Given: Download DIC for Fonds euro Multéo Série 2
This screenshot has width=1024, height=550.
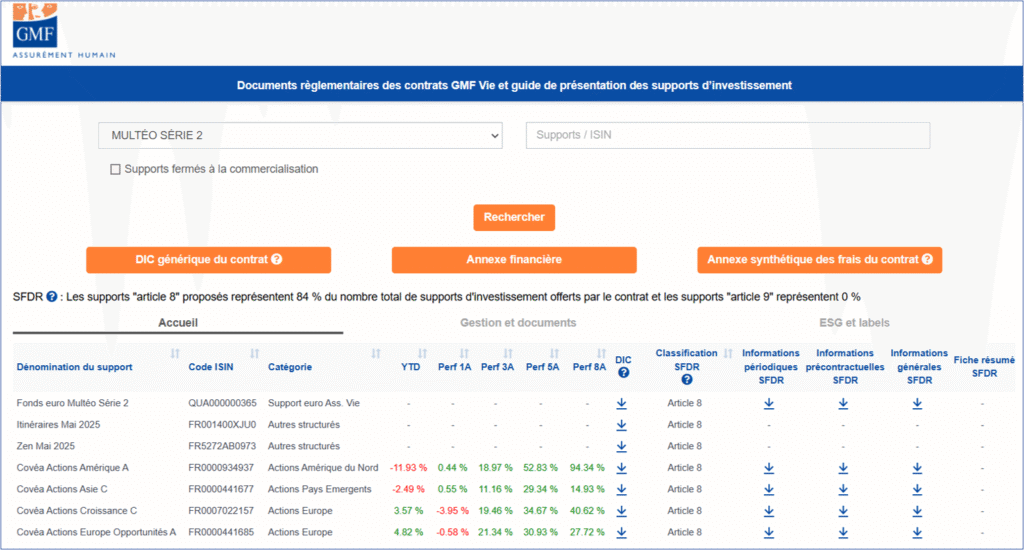Looking at the screenshot, I should 622,404.
